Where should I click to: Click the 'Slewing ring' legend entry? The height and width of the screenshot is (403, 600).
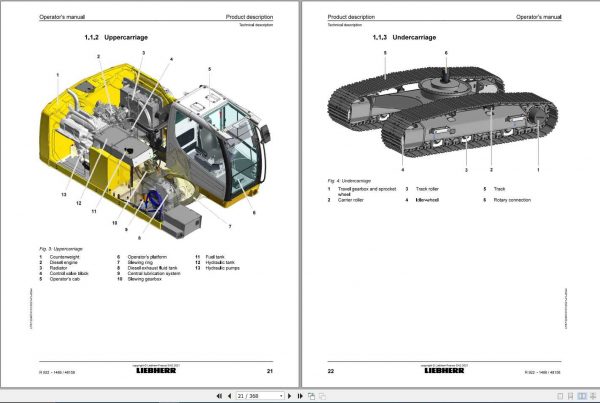(140, 263)
